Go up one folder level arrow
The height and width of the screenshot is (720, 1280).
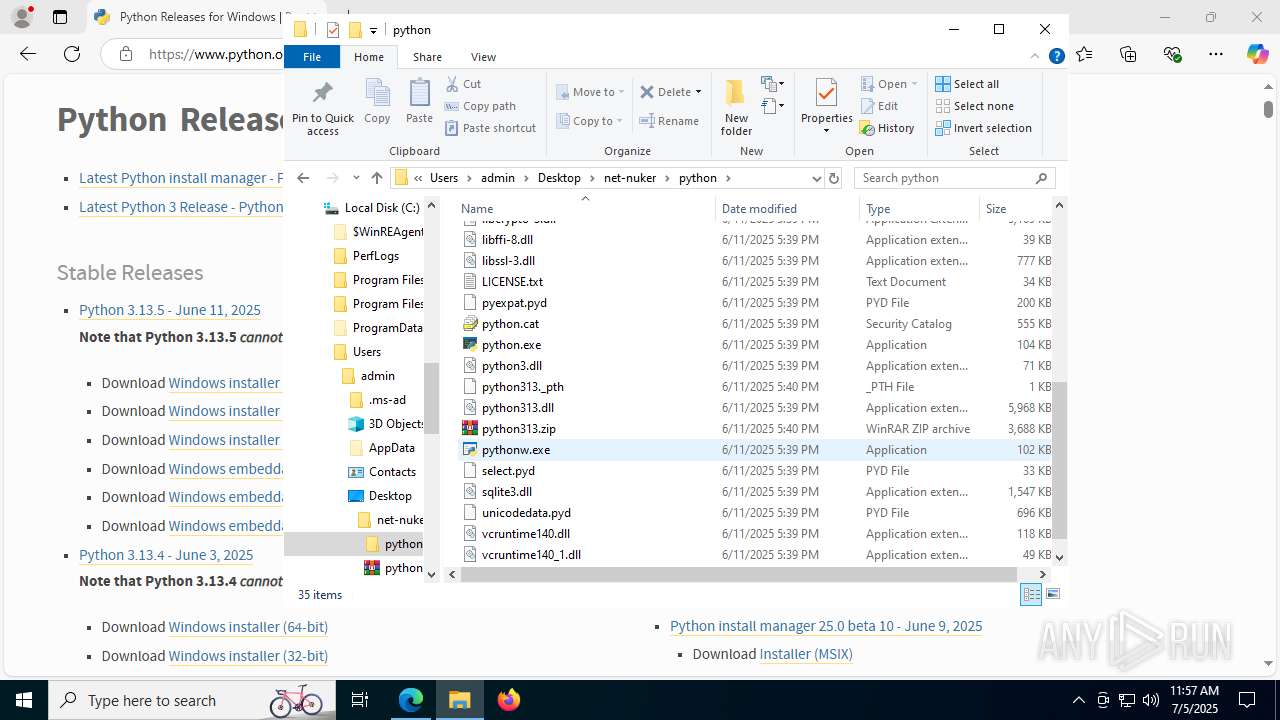tap(376, 178)
